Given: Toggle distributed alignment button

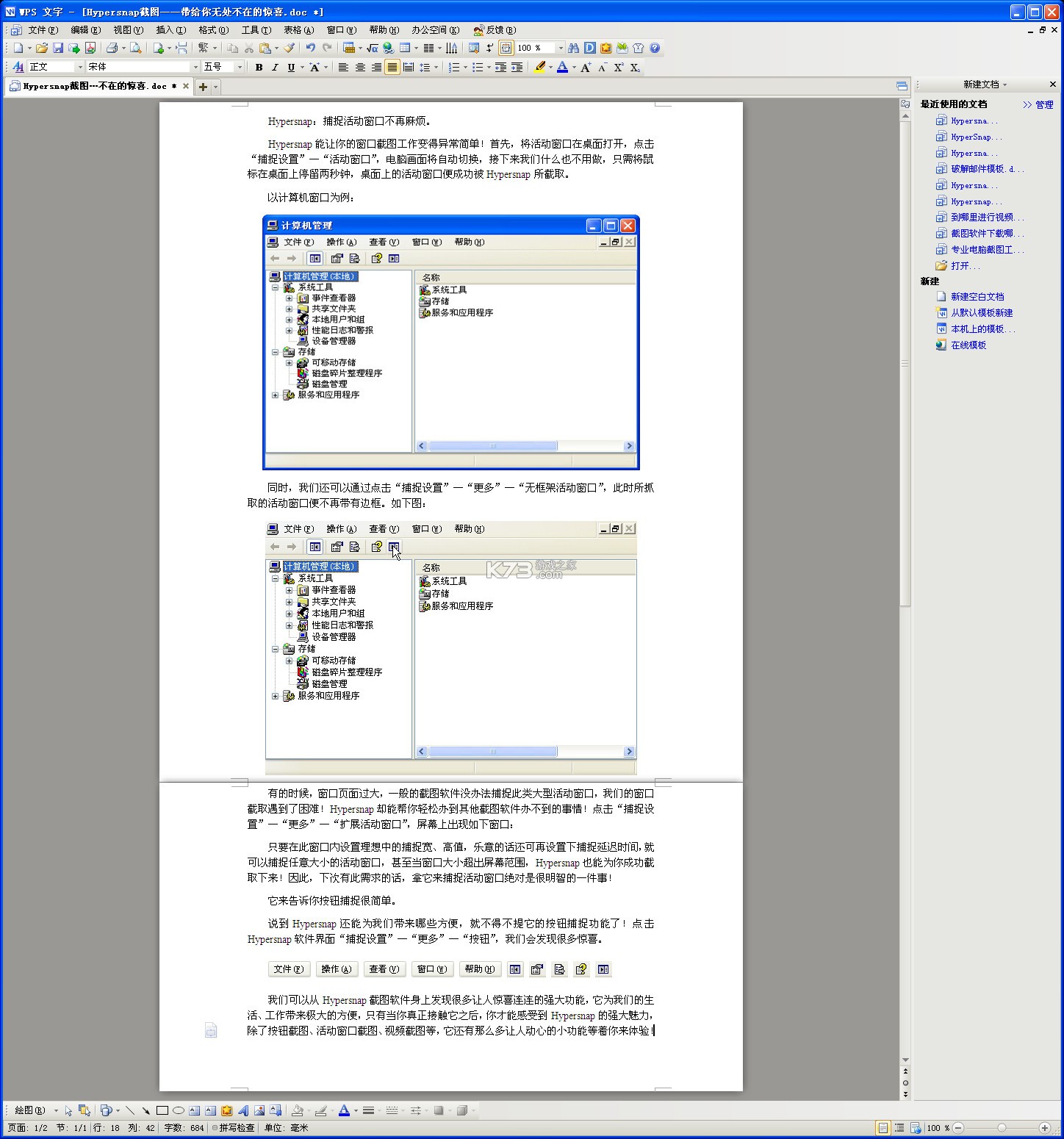Looking at the screenshot, I should click(x=409, y=68).
